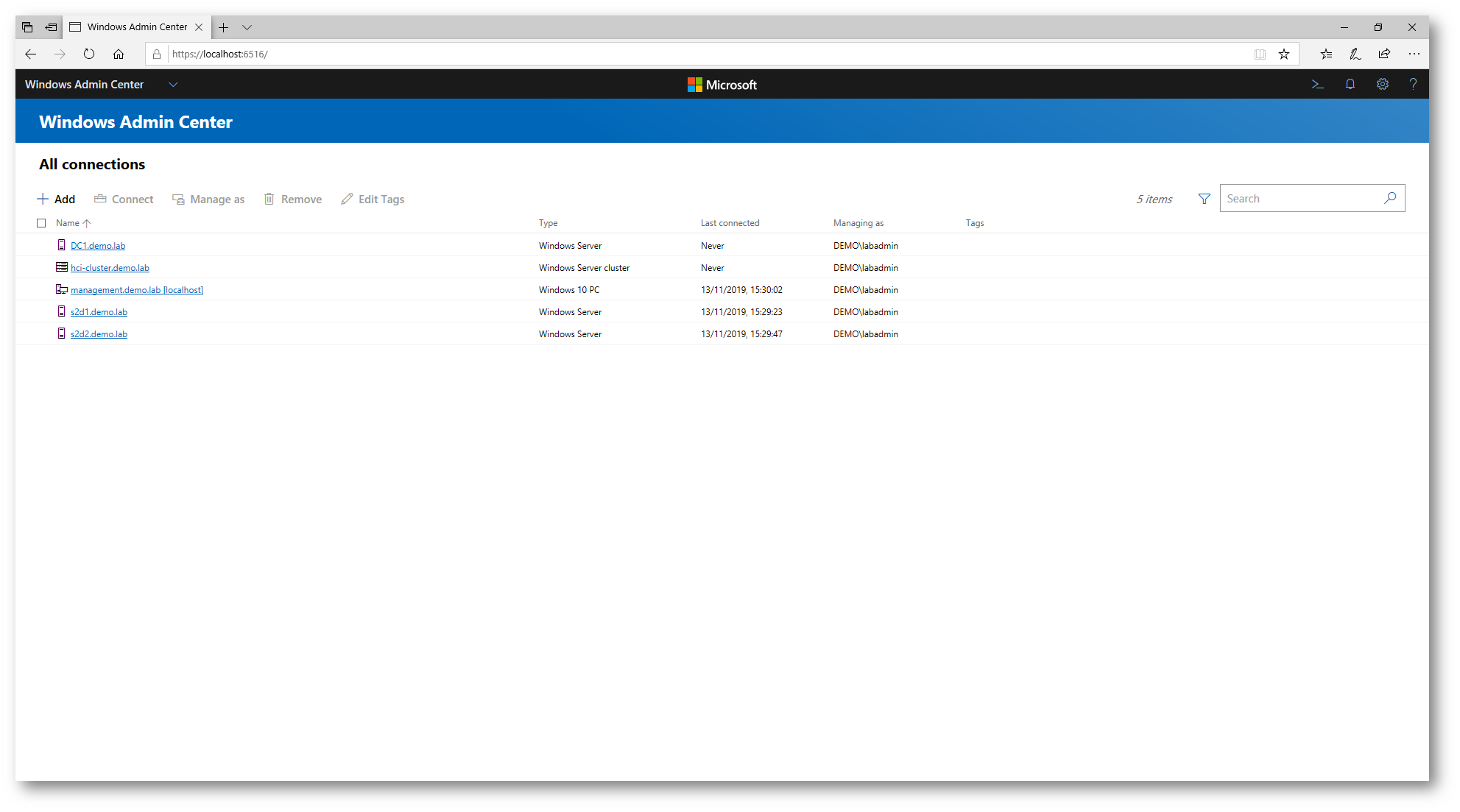Open help question mark icon

tap(1413, 85)
